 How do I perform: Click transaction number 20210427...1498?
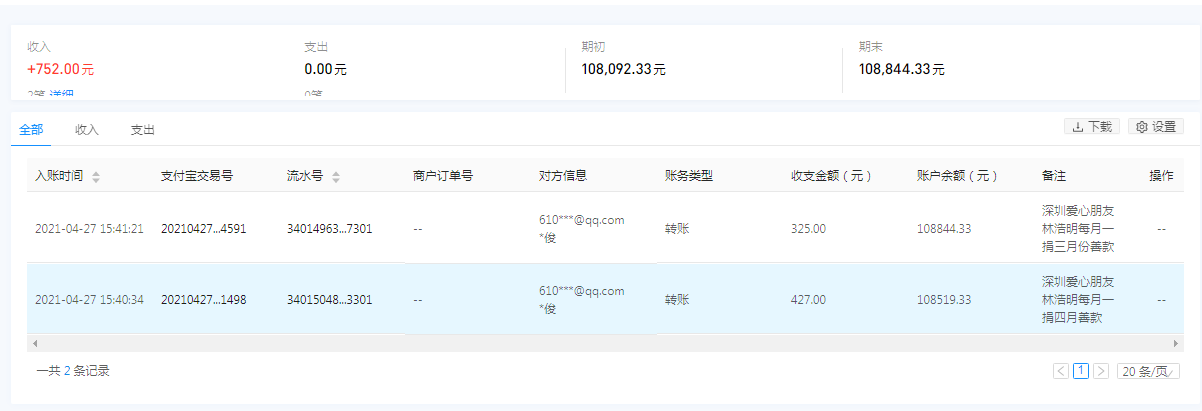pos(203,299)
